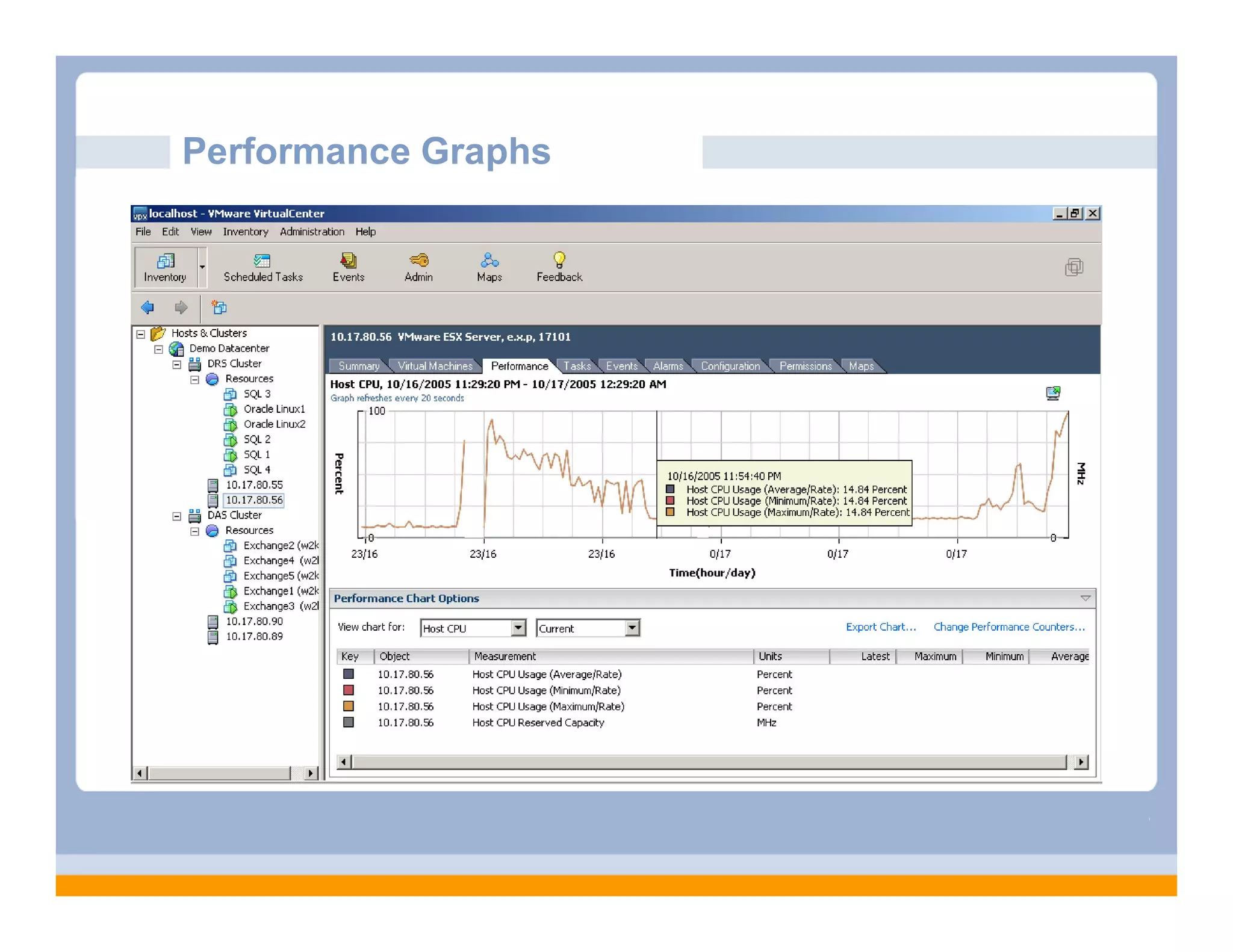Collapse Resources under DAS Cluster
Image resolution: width=1233 pixels, height=952 pixels.
click(x=195, y=531)
